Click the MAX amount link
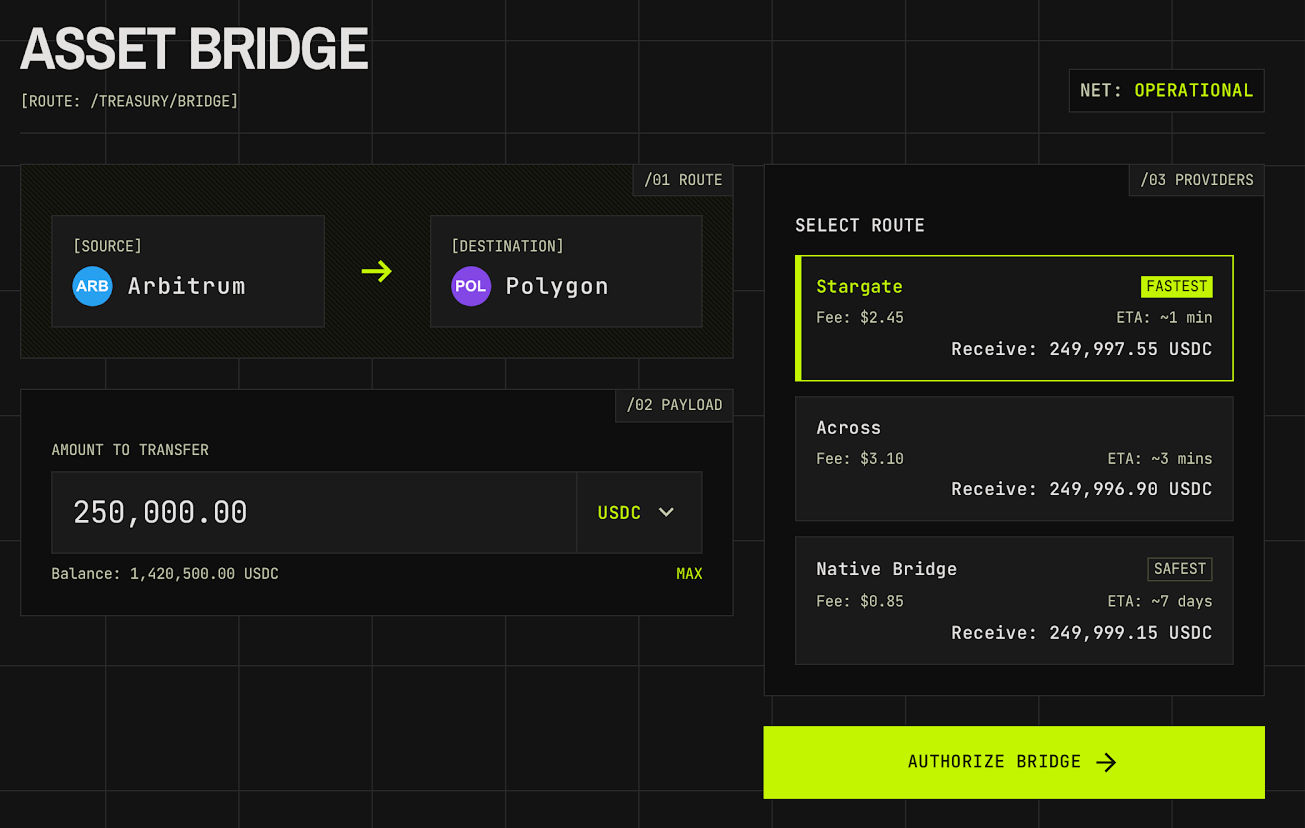 (x=689, y=574)
